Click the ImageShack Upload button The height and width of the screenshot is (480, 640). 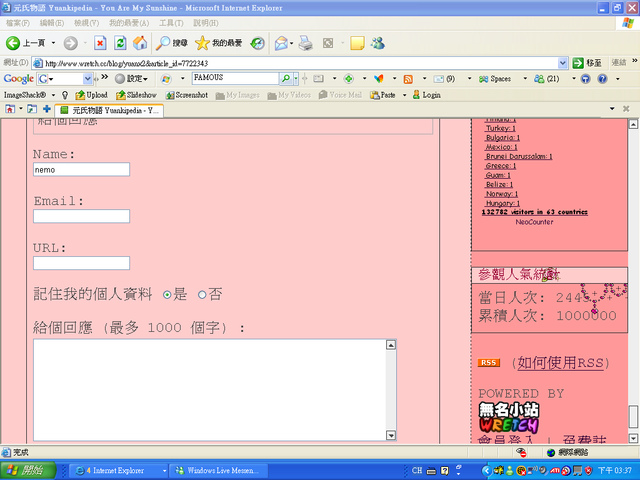coord(91,95)
